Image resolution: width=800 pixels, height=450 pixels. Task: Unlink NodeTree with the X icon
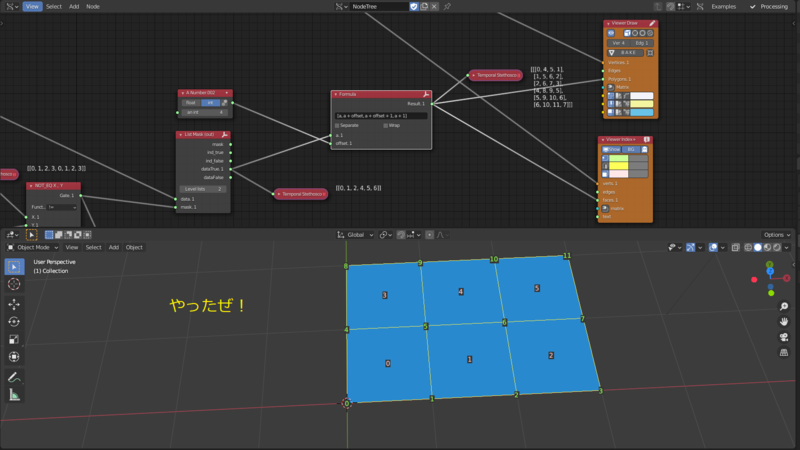pyautogui.click(x=434, y=7)
